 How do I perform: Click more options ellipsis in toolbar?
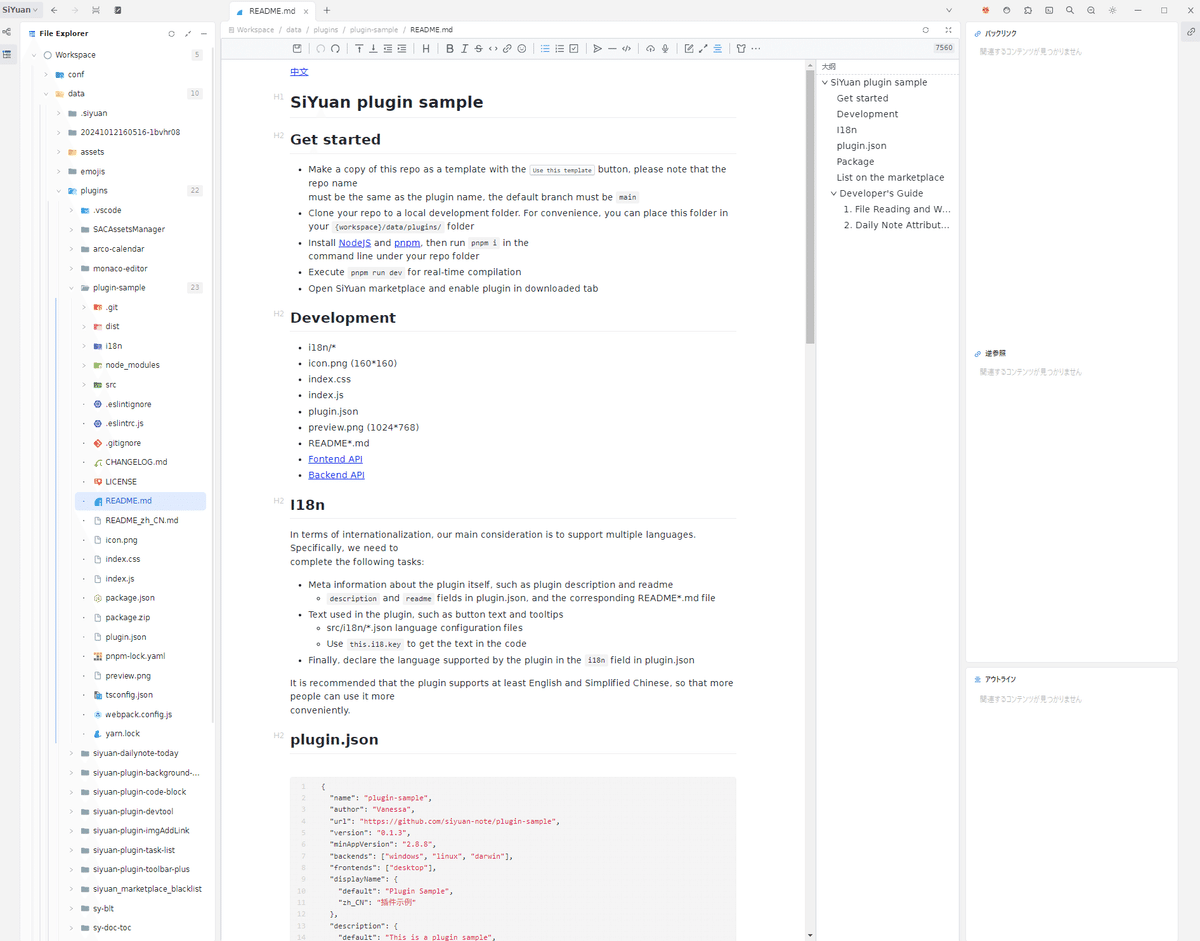pyautogui.click(x=755, y=48)
